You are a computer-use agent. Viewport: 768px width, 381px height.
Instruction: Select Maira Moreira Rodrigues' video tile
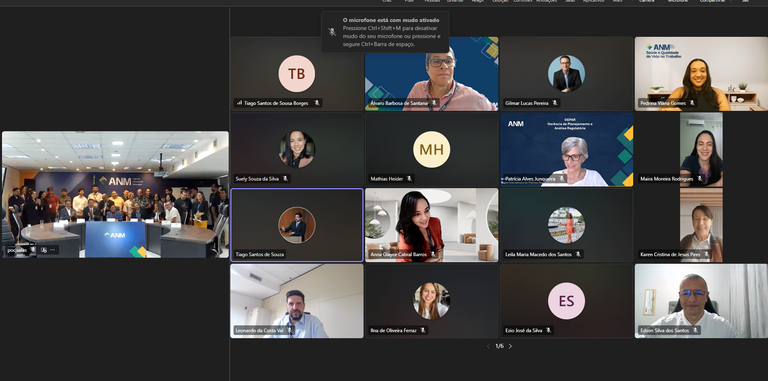tap(701, 149)
